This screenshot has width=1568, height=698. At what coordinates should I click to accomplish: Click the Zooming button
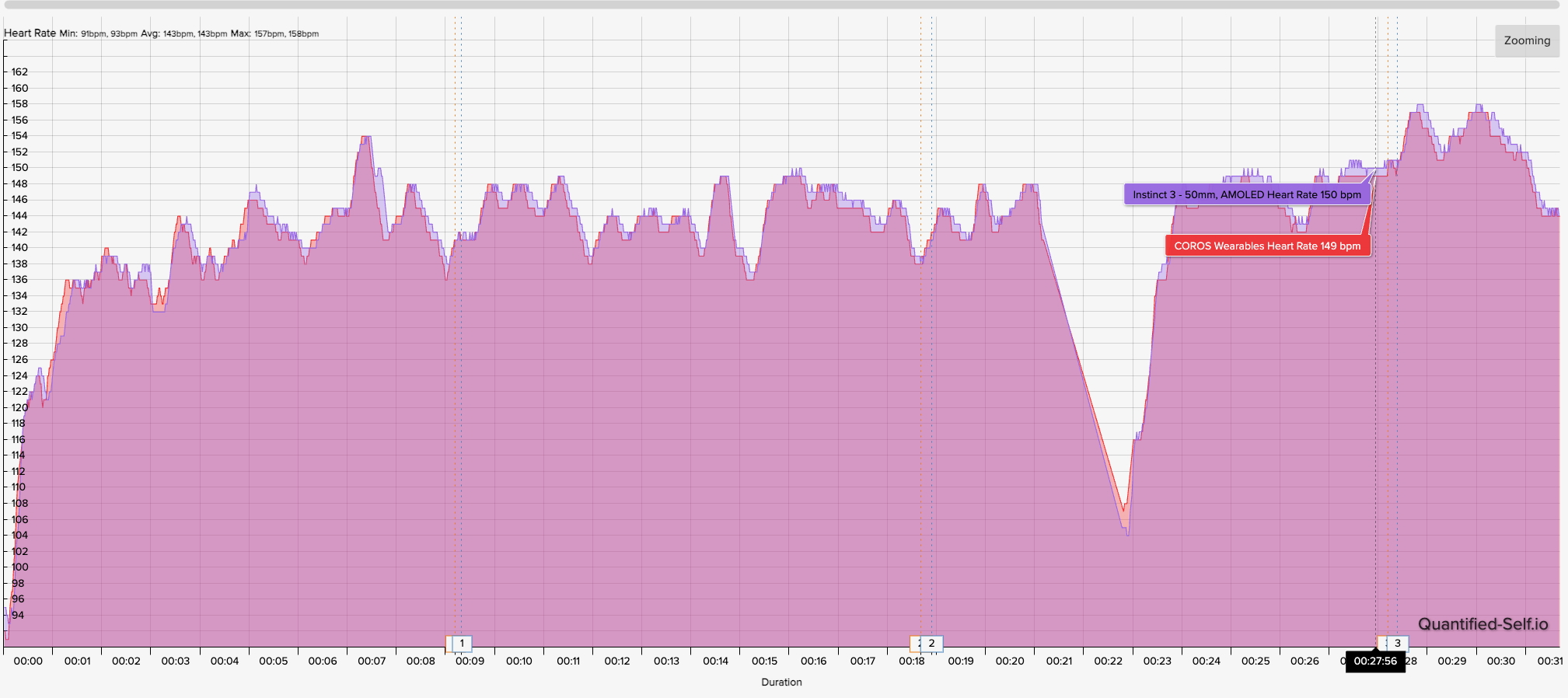(1527, 40)
